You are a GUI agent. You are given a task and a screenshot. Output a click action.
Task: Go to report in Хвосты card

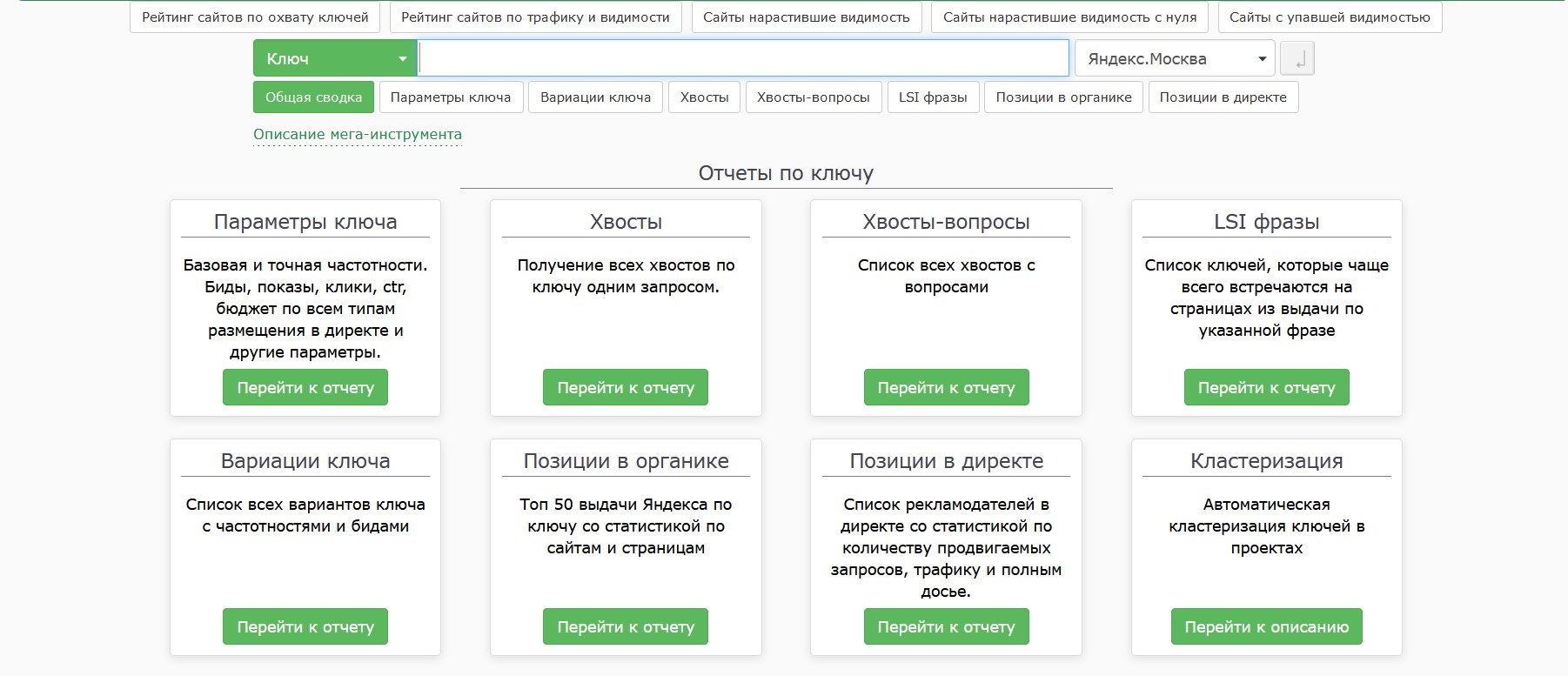coord(626,388)
